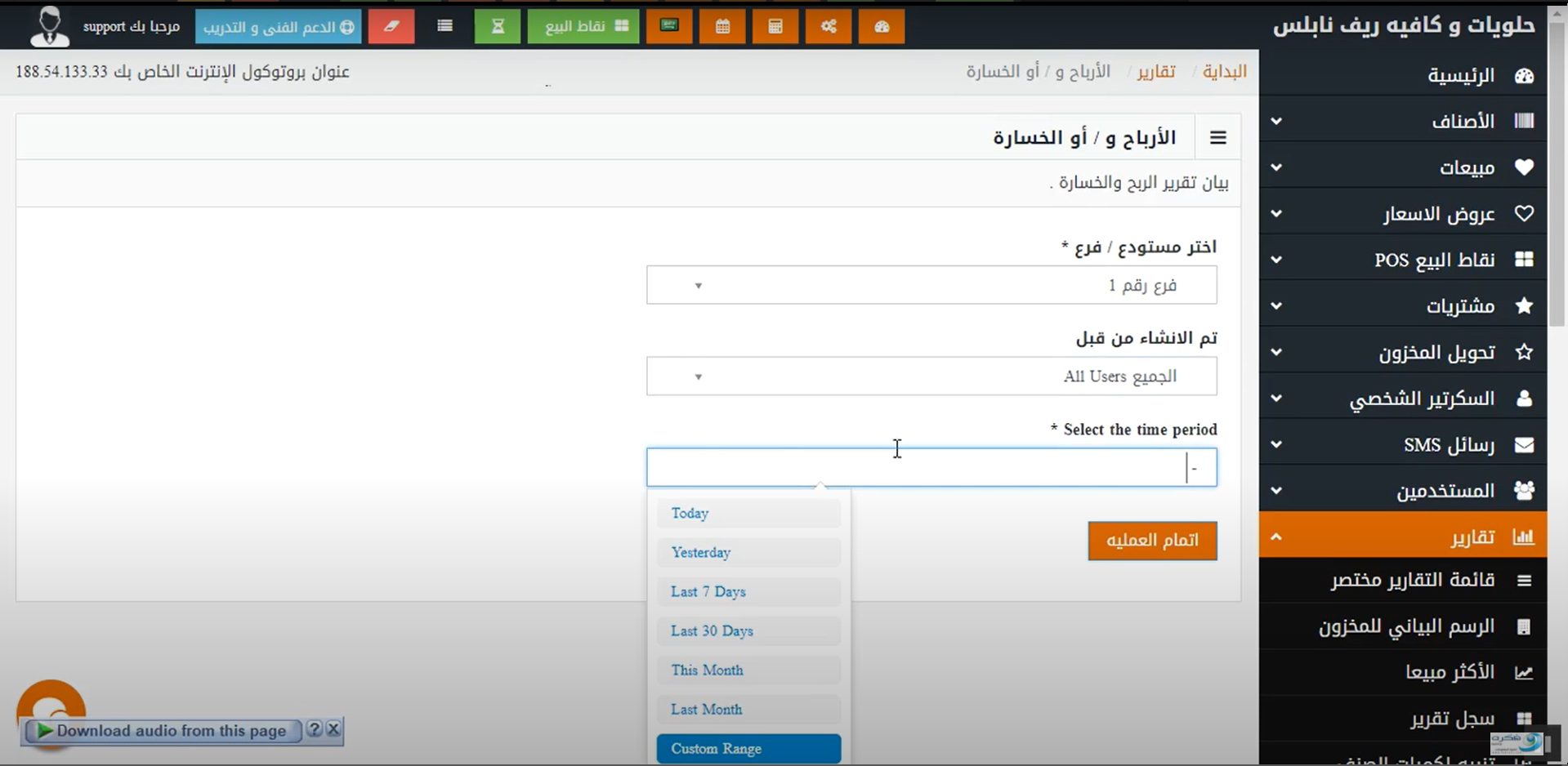
Task: Expand the مبيعات sales sidebar menu
Action: click(x=1402, y=167)
